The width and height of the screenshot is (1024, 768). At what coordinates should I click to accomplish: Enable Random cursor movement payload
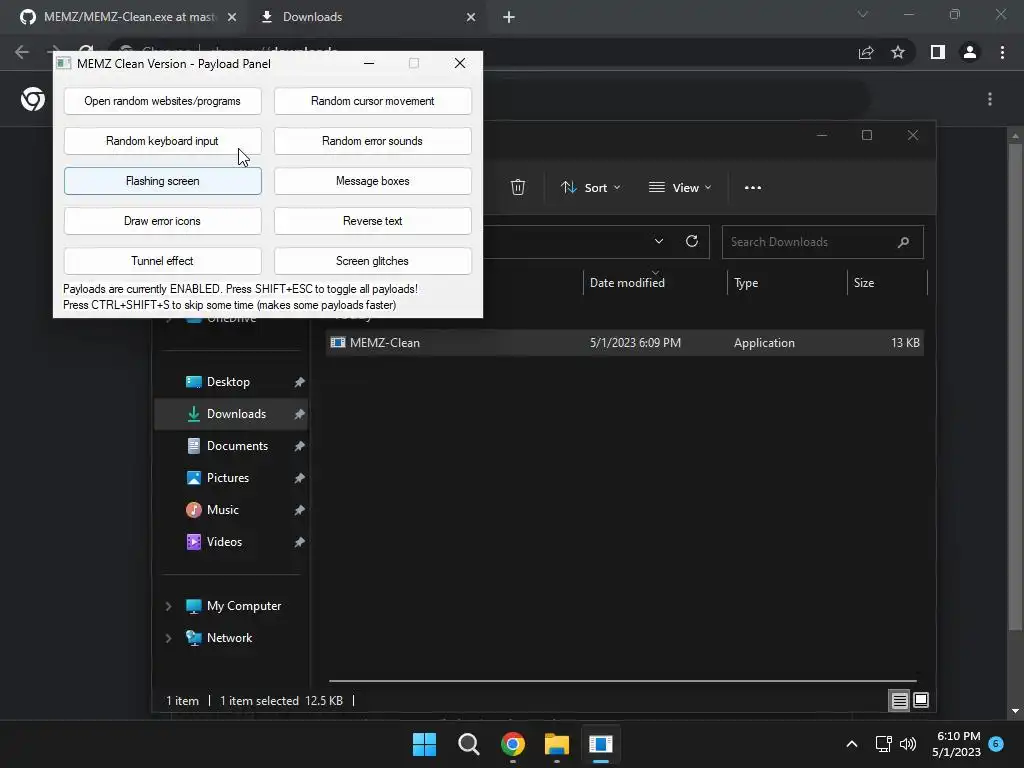pyautogui.click(x=372, y=101)
